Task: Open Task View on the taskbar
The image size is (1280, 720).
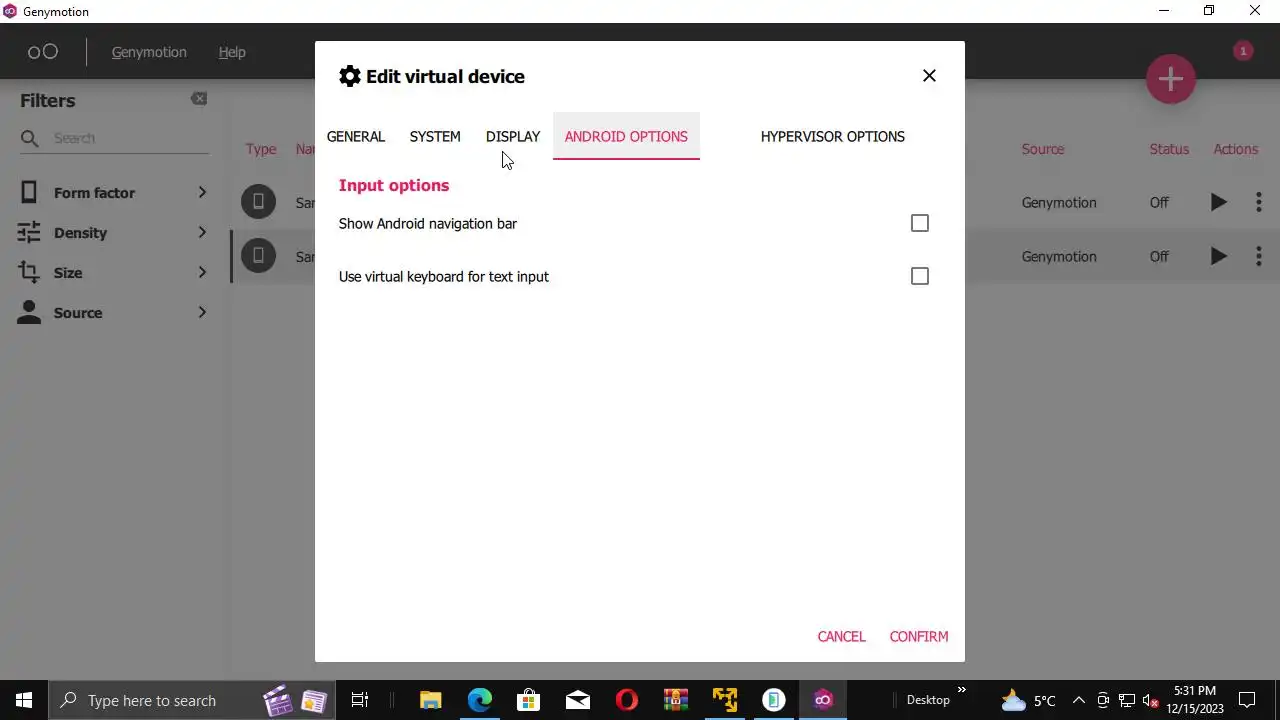Action: pyautogui.click(x=360, y=700)
